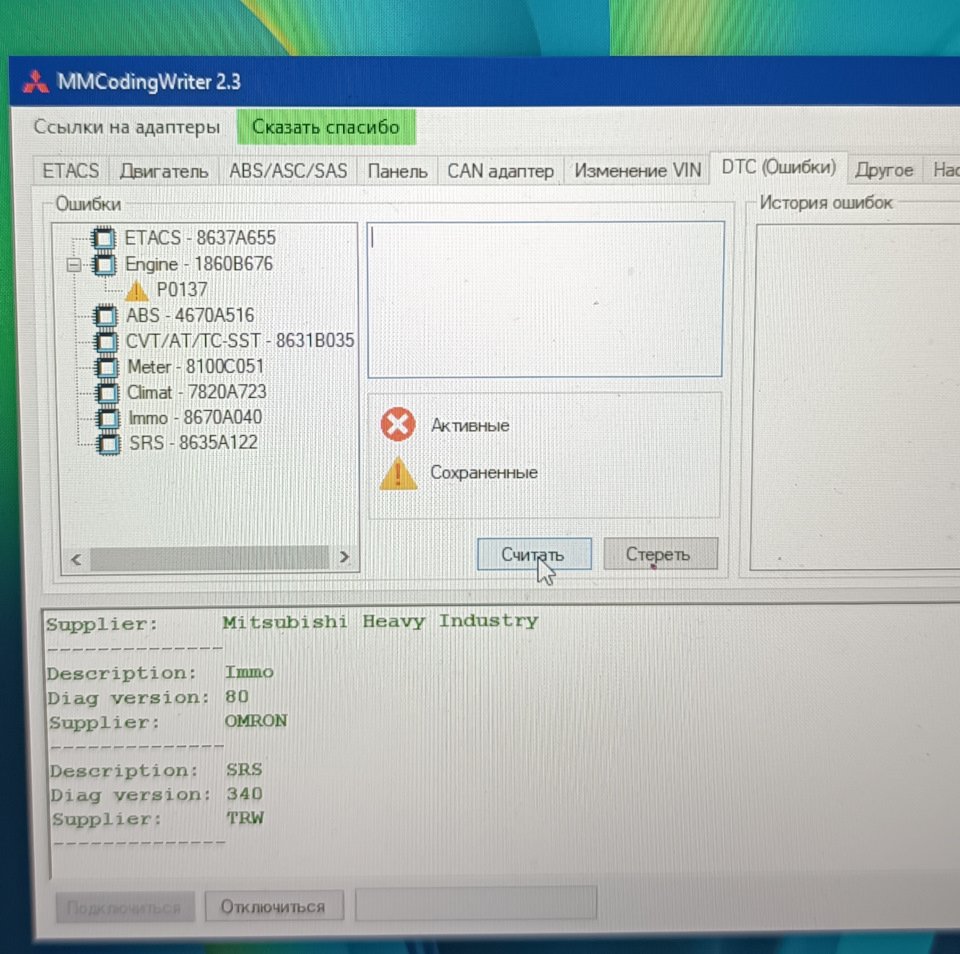
Task: Open the Ссылки на адаптеры menu
Action: [x=127, y=127]
